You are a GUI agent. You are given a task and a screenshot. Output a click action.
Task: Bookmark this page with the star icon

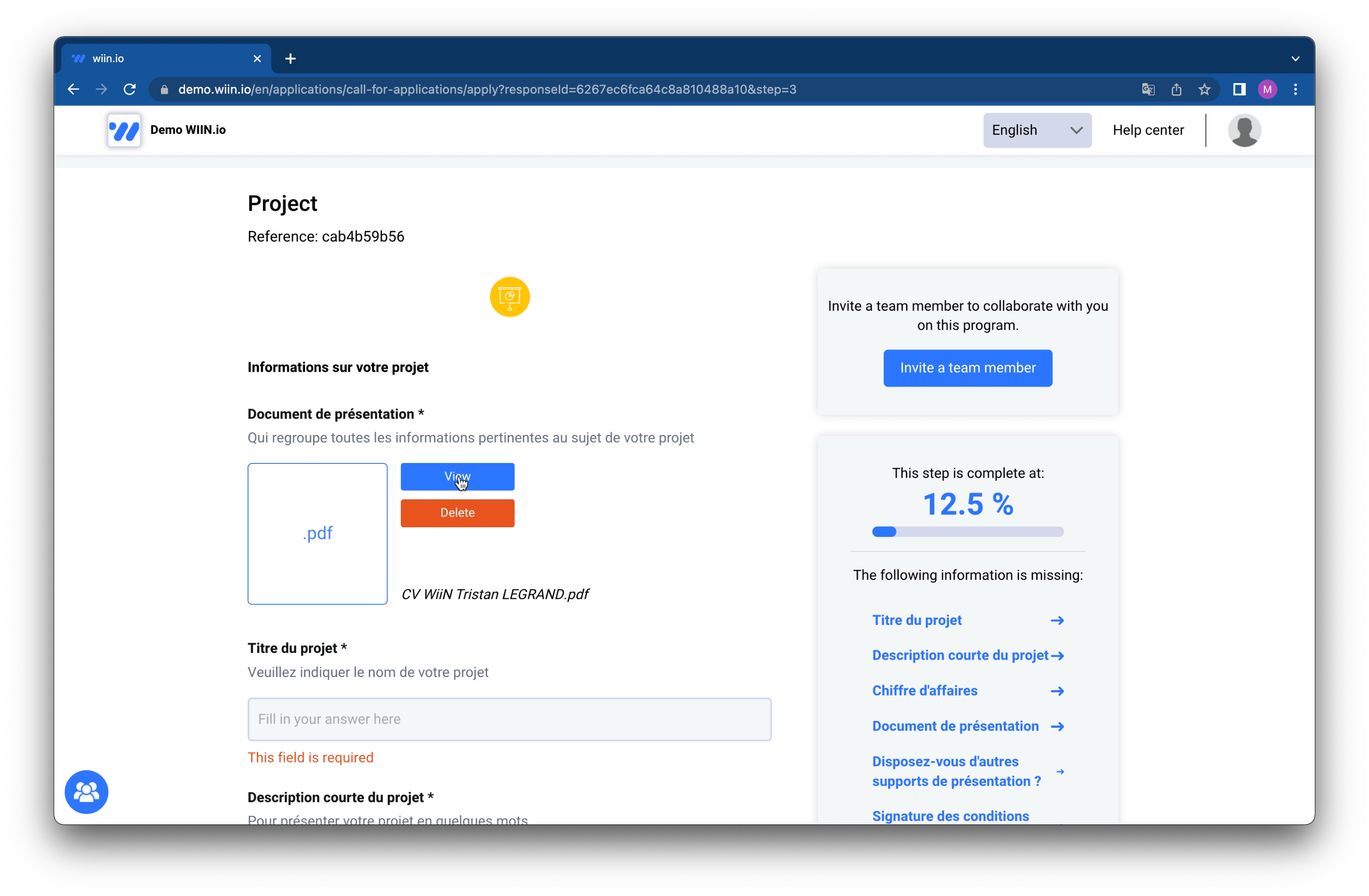point(1204,89)
